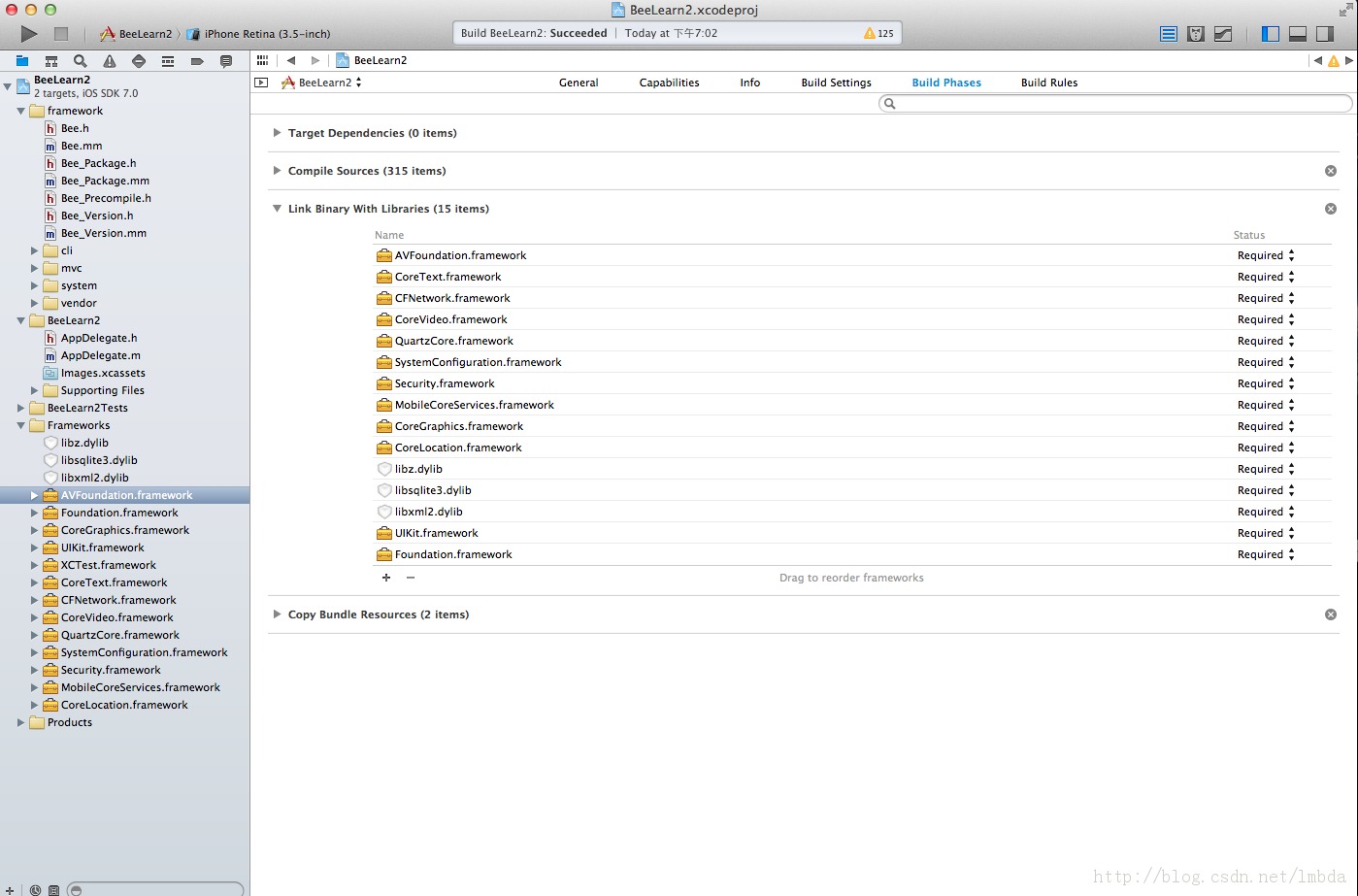Click the warnings count 125 indicator
Viewport: 1358px width, 896px height.
click(x=878, y=33)
